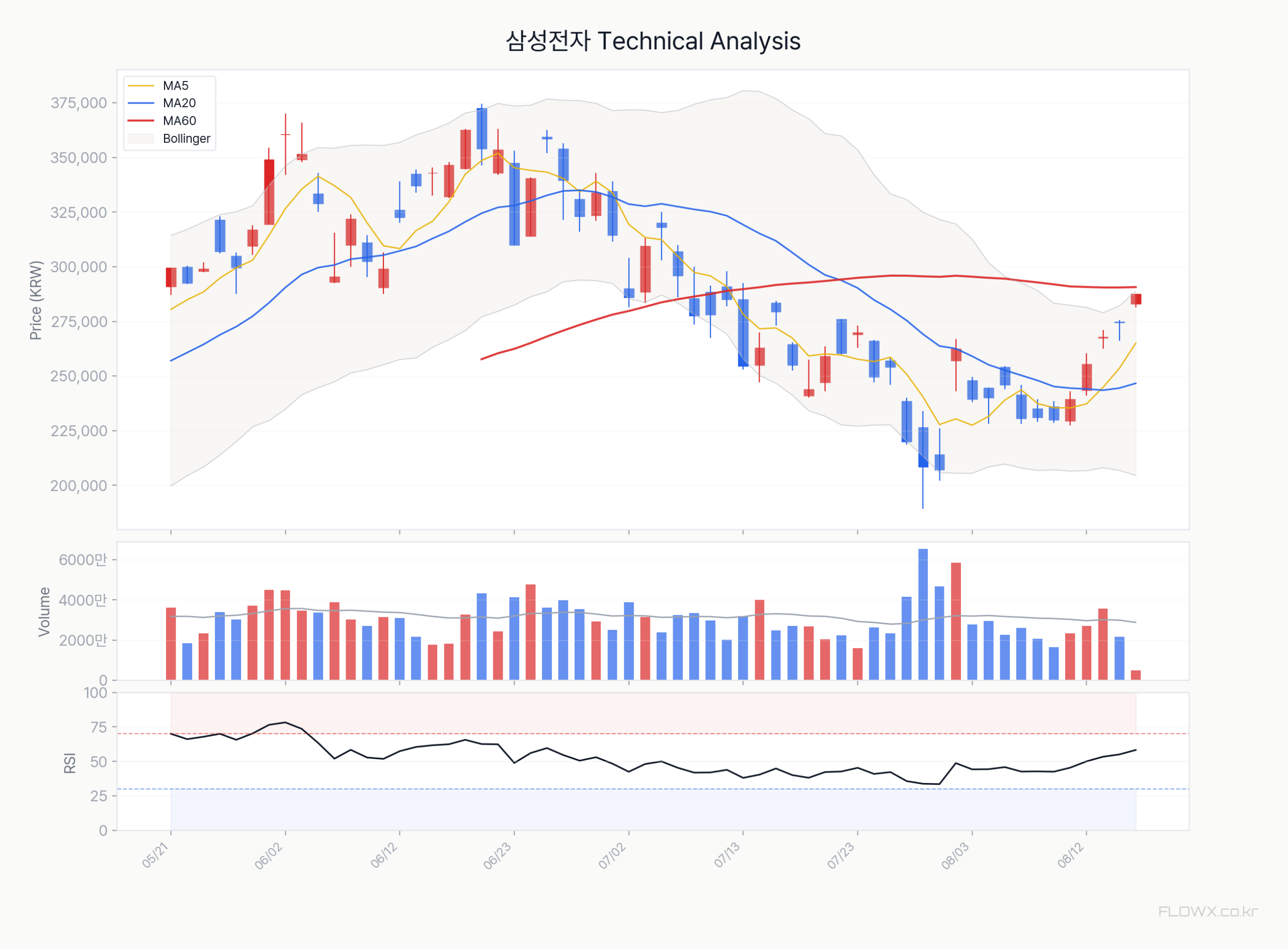Select the MA60 red line sample in legend
Screen dimensions: 1288x949
[141, 121]
